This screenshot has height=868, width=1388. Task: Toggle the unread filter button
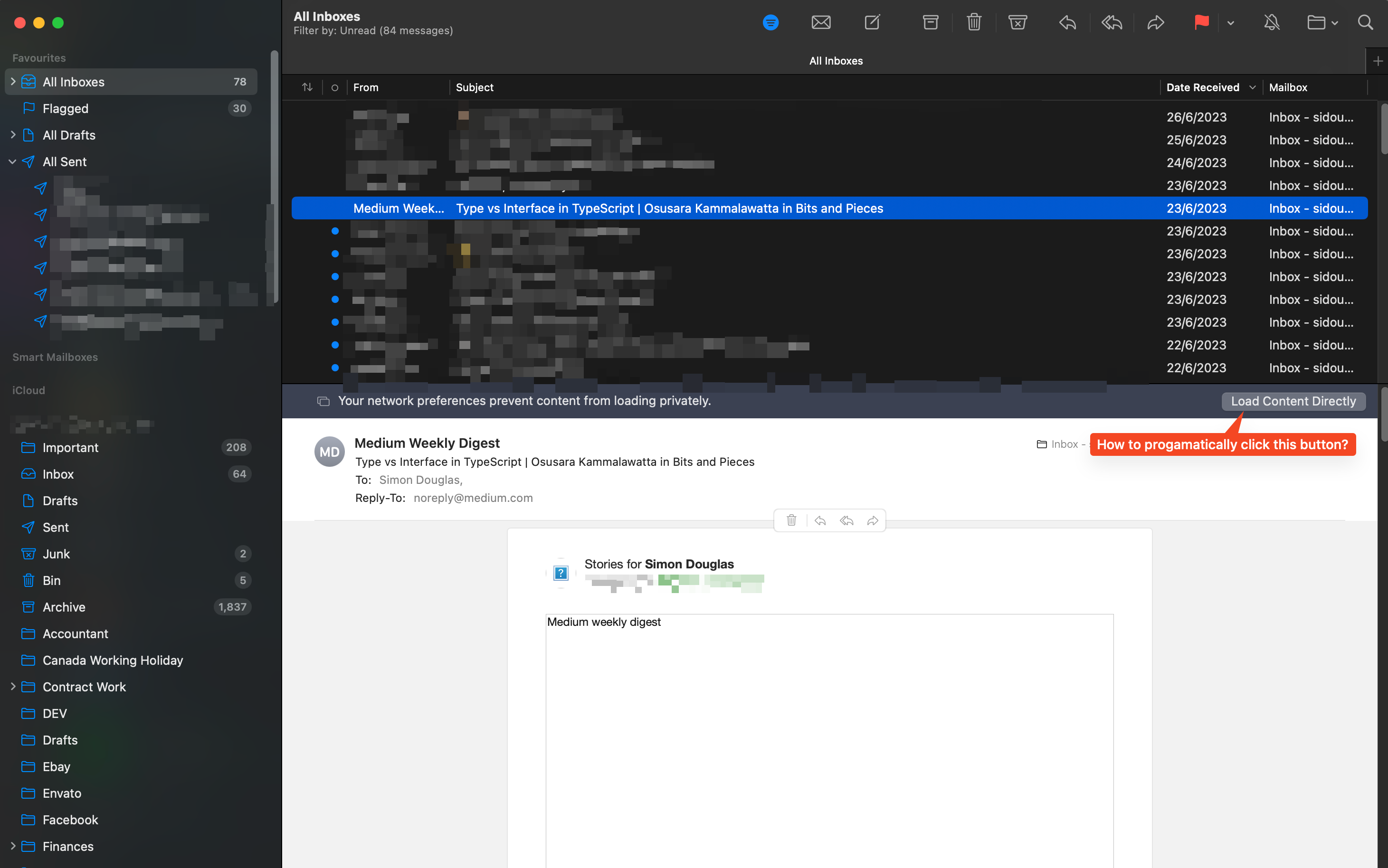[770, 23]
